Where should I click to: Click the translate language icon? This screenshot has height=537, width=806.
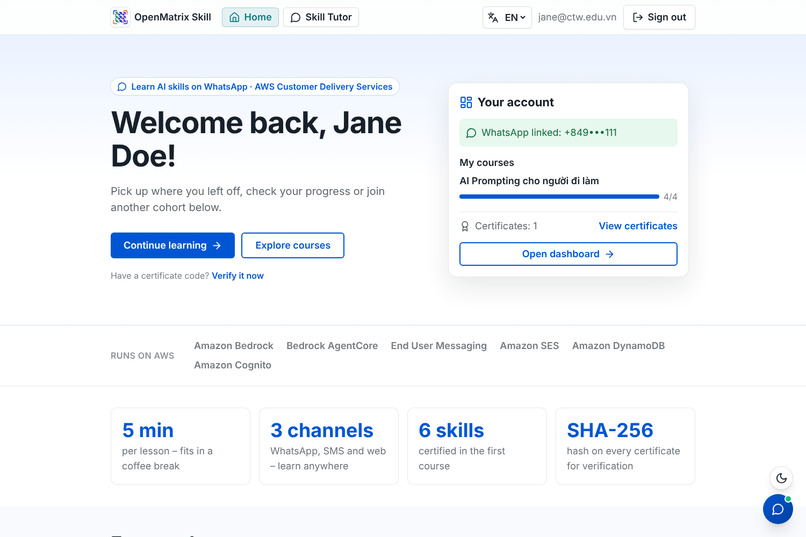click(493, 17)
